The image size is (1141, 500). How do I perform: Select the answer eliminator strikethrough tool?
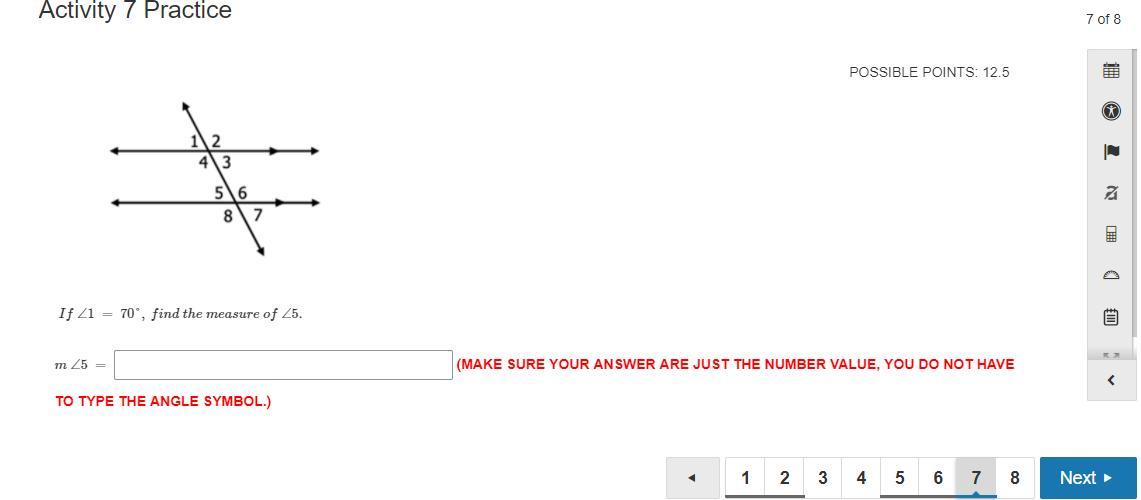click(x=1110, y=194)
